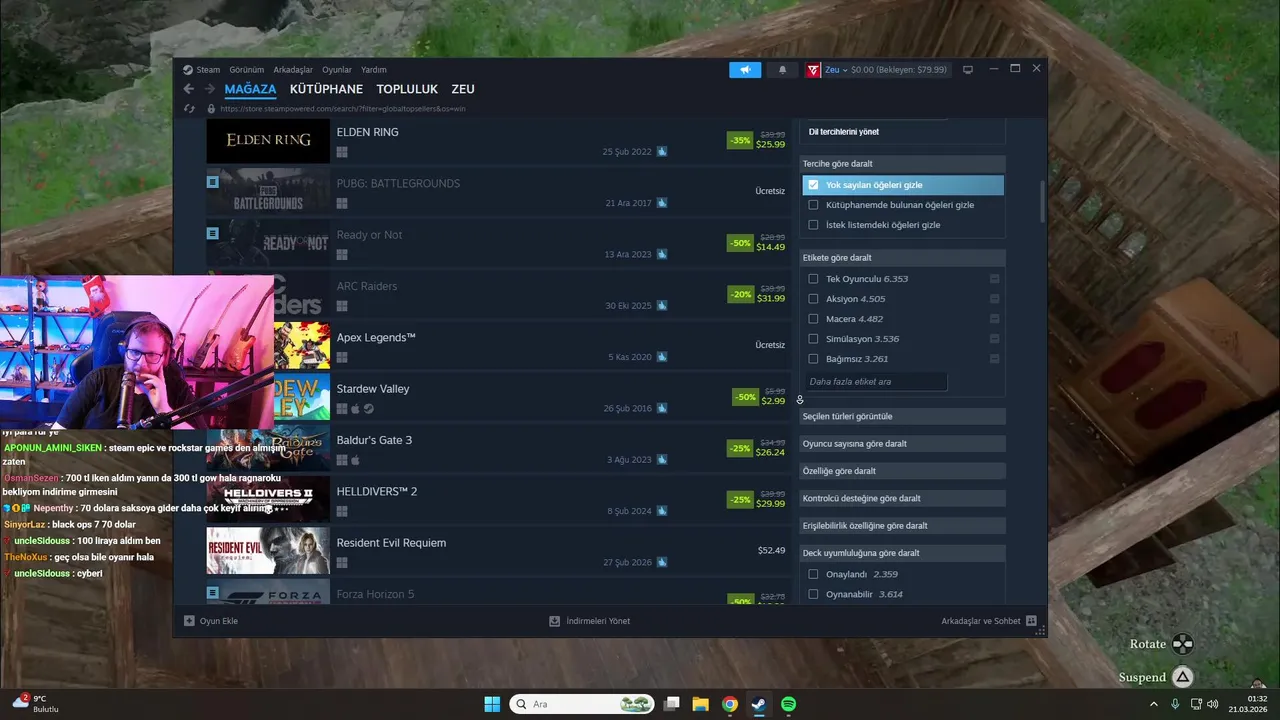Screen dimensions: 1280x720
Task: Check the Macera tag filter
Action: 813,319
